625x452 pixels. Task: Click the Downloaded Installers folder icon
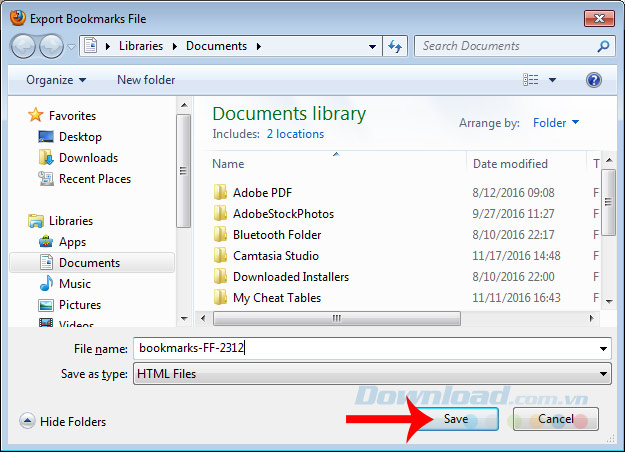(x=220, y=277)
